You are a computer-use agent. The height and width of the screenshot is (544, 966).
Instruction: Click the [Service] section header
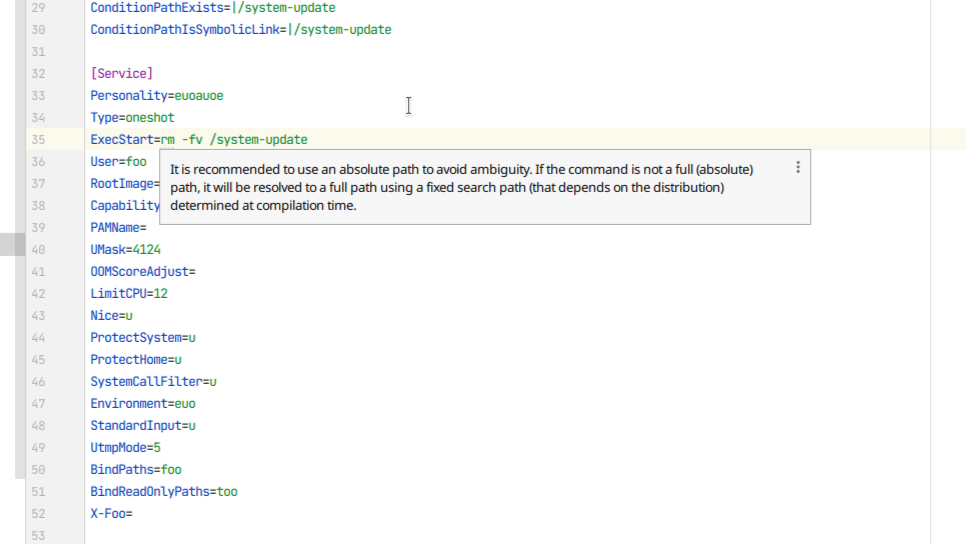122,73
